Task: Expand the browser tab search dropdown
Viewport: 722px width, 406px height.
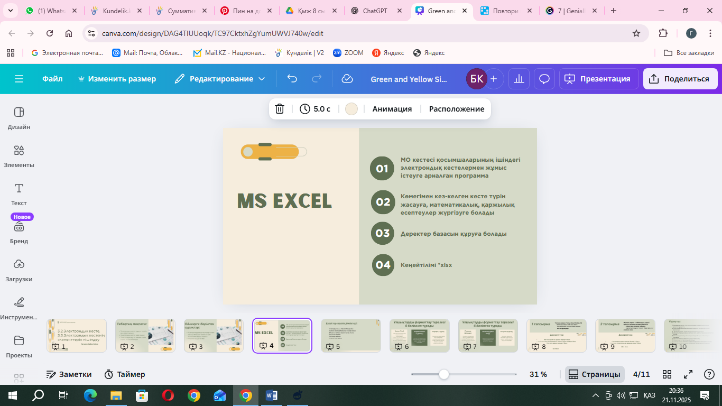Action: click(x=10, y=11)
